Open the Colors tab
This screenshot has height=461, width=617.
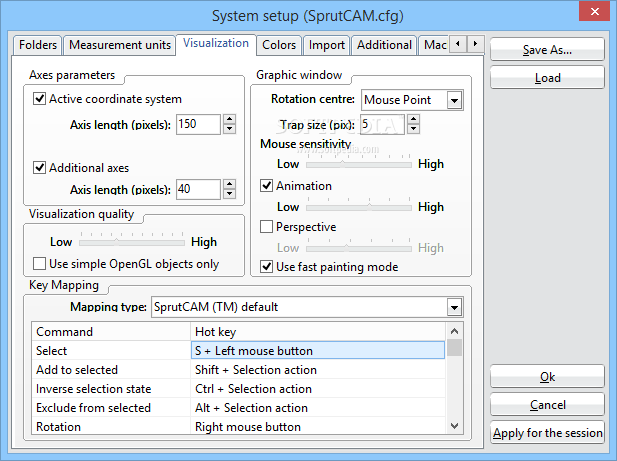279,45
